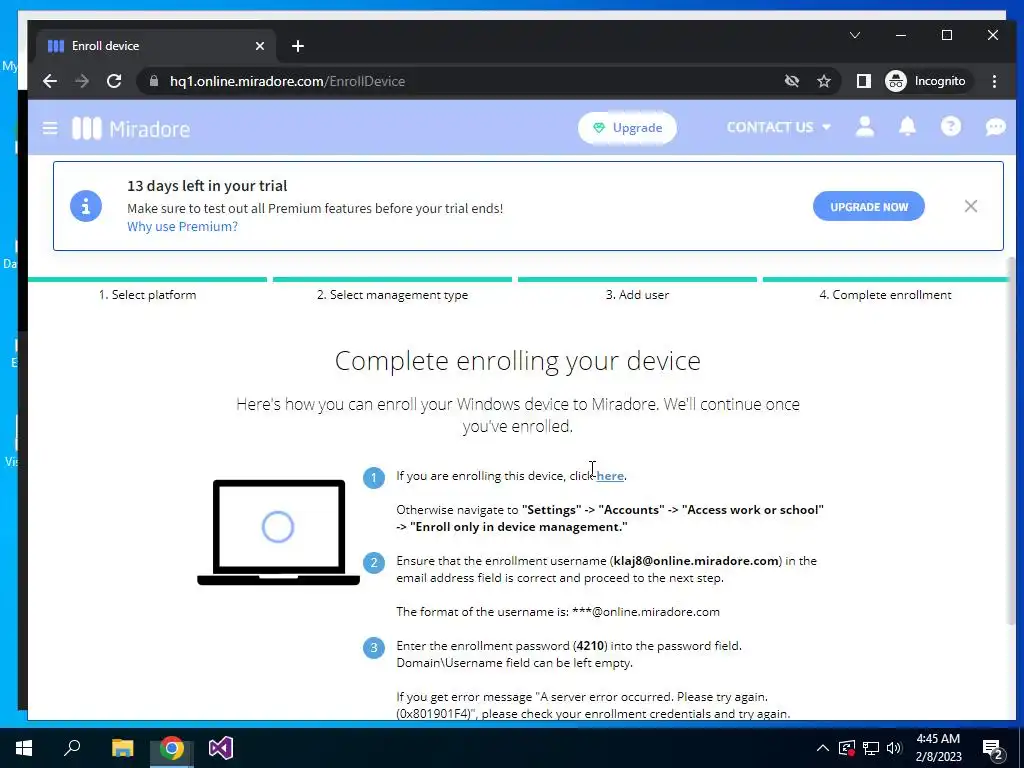
Task: Click the enrollment username klaj8@online.miradore.com
Action: tap(696, 561)
